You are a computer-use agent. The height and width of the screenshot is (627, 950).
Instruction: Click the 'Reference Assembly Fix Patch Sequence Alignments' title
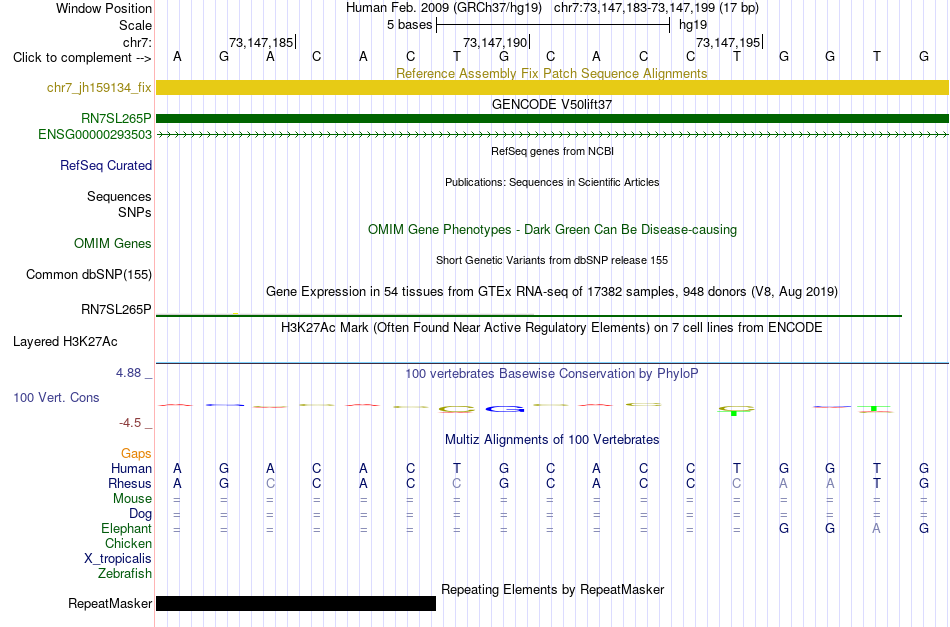(551, 73)
